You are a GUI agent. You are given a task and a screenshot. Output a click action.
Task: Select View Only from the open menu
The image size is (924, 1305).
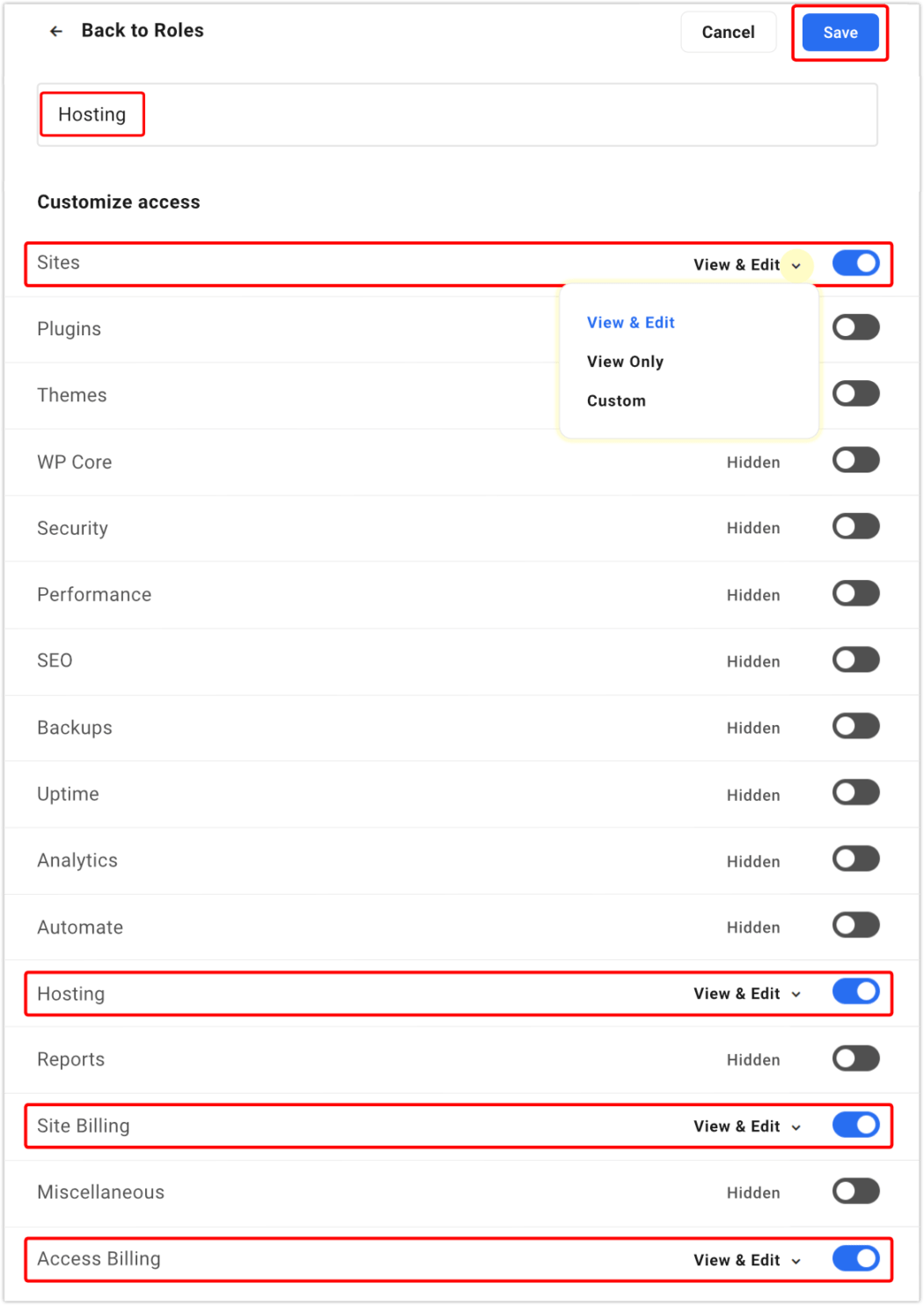click(x=625, y=361)
